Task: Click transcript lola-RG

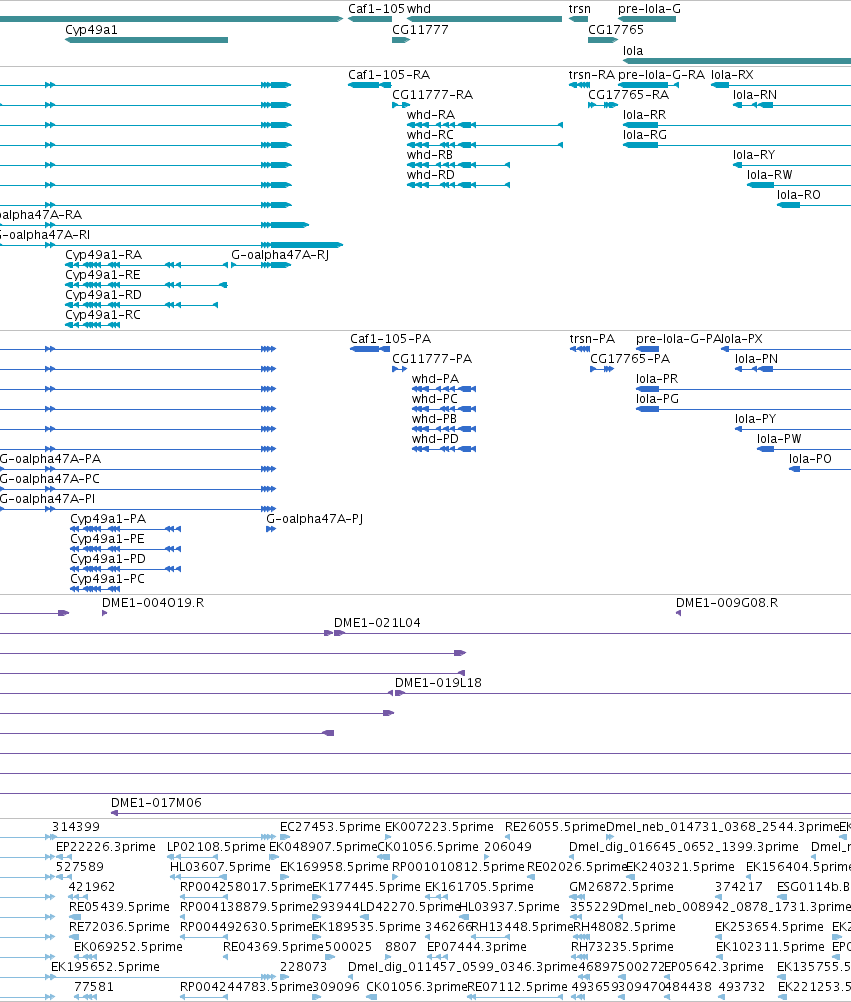Action: pyautogui.click(x=737, y=145)
